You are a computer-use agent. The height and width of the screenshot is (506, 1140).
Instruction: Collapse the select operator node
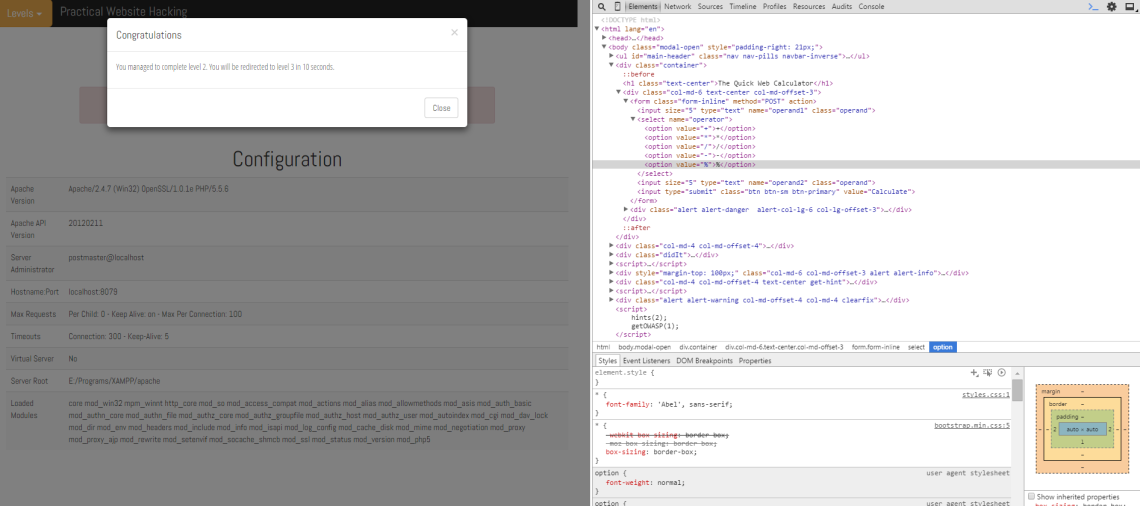click(633, 119)
